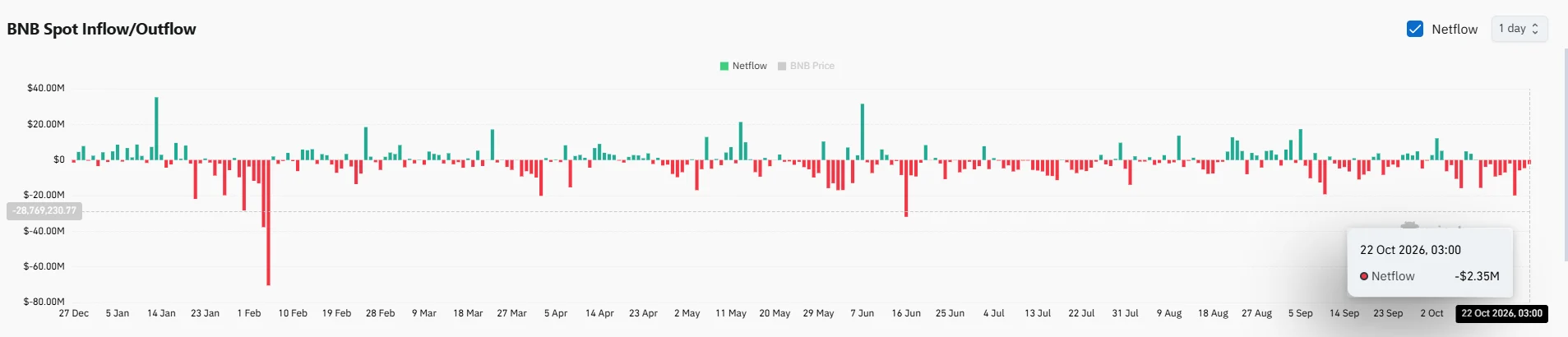Click the tall green spike at 7 Jun
Image resolution: width=1568 pixels, height=337 pixels.
click(862, 132)
